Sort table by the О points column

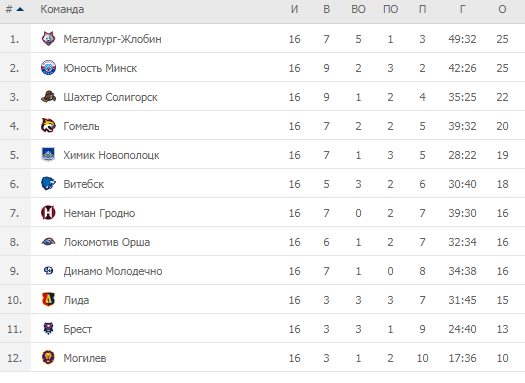click(x=502, y=9)
